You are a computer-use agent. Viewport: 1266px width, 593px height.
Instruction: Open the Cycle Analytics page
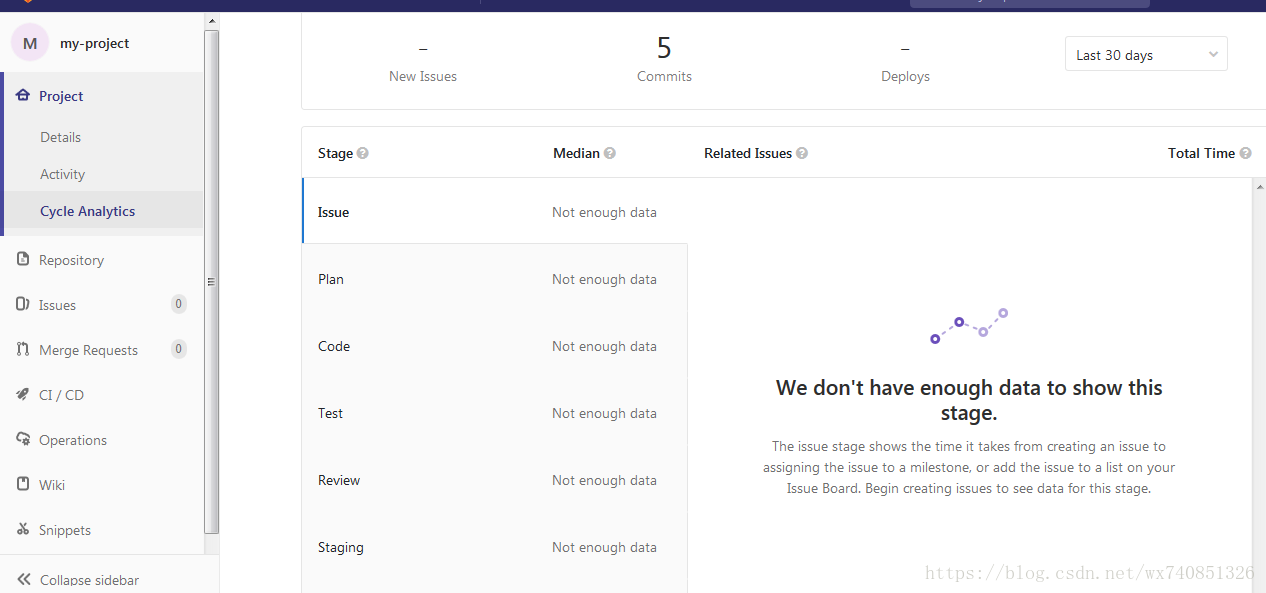[88, 211]
